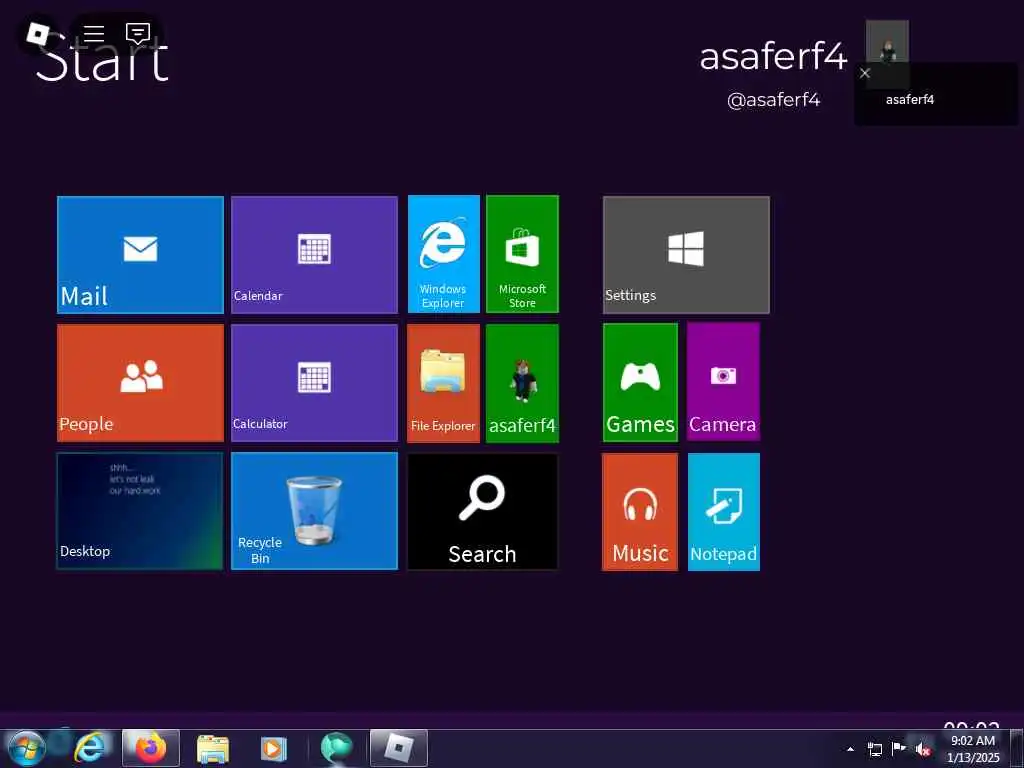Click the Show desktop button
The image size is (1024, 768).
coord(1017,748)
